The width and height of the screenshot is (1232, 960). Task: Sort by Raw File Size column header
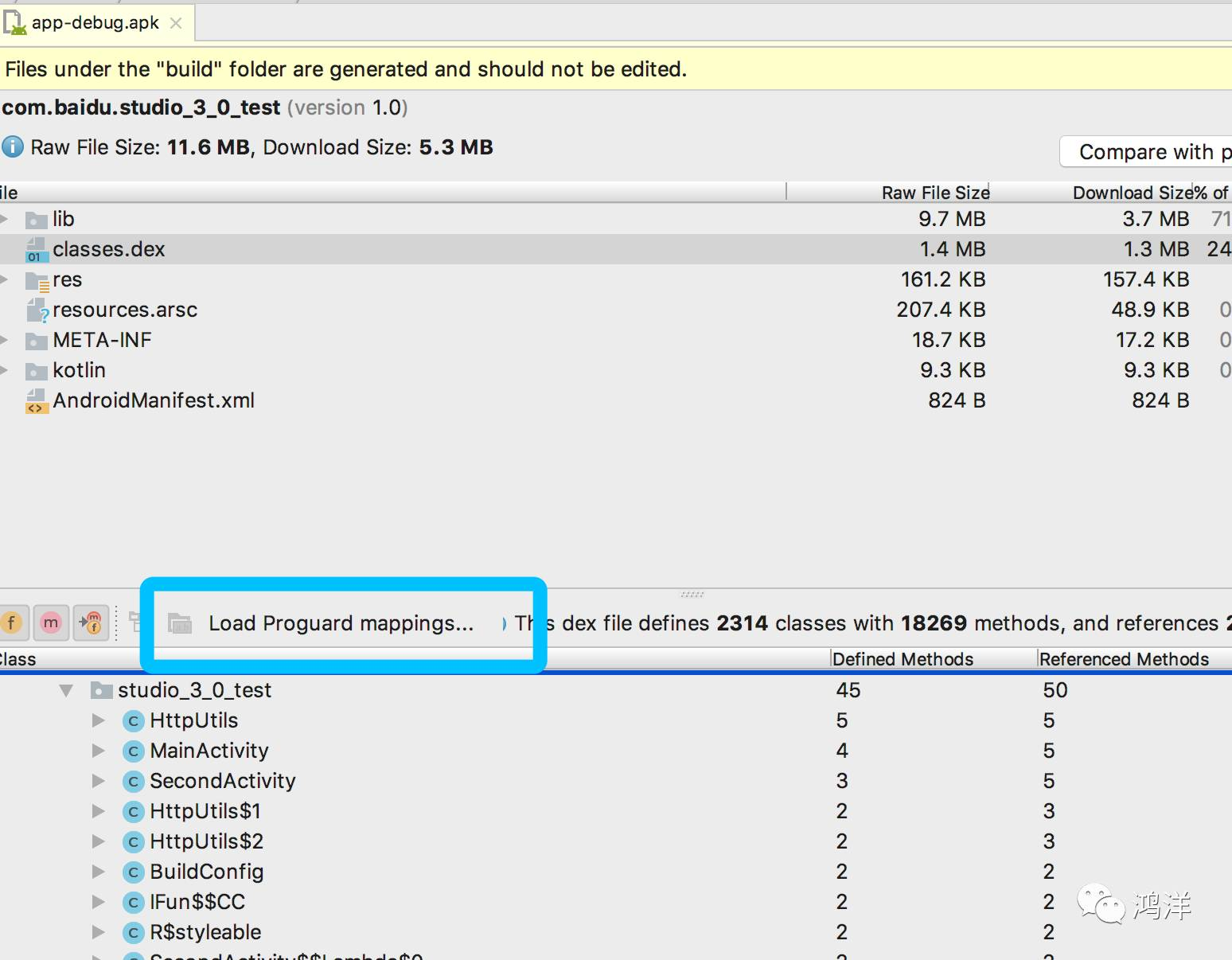click(x=935, y=193)
